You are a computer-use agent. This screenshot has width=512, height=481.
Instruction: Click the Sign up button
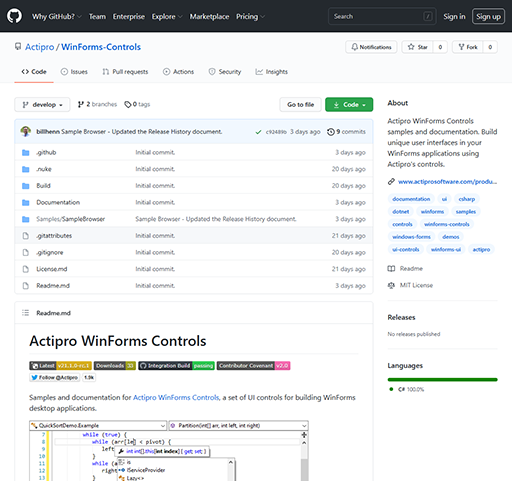488,16
